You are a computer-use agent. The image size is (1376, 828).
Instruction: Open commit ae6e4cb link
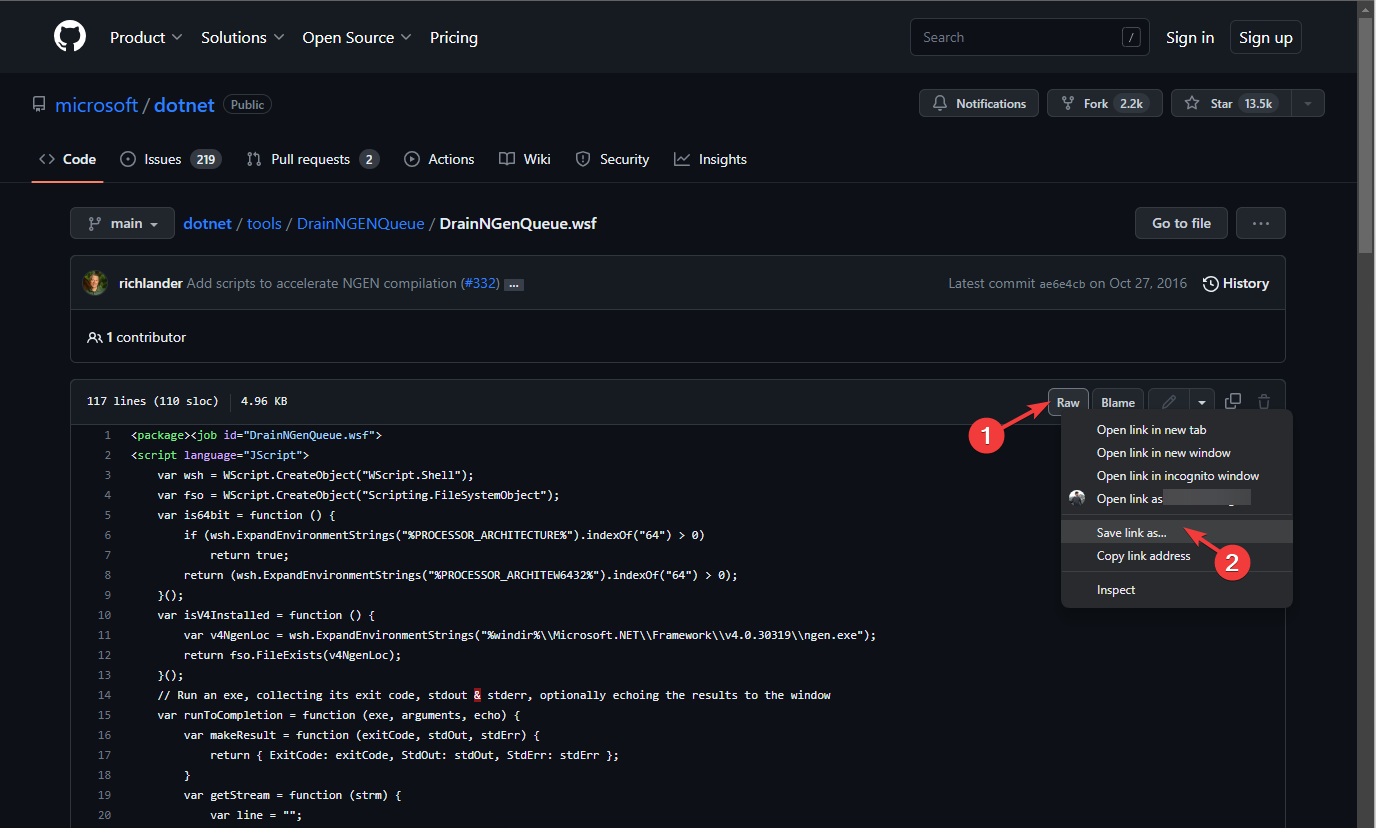pyautogui.click(x=1062, y=284)
